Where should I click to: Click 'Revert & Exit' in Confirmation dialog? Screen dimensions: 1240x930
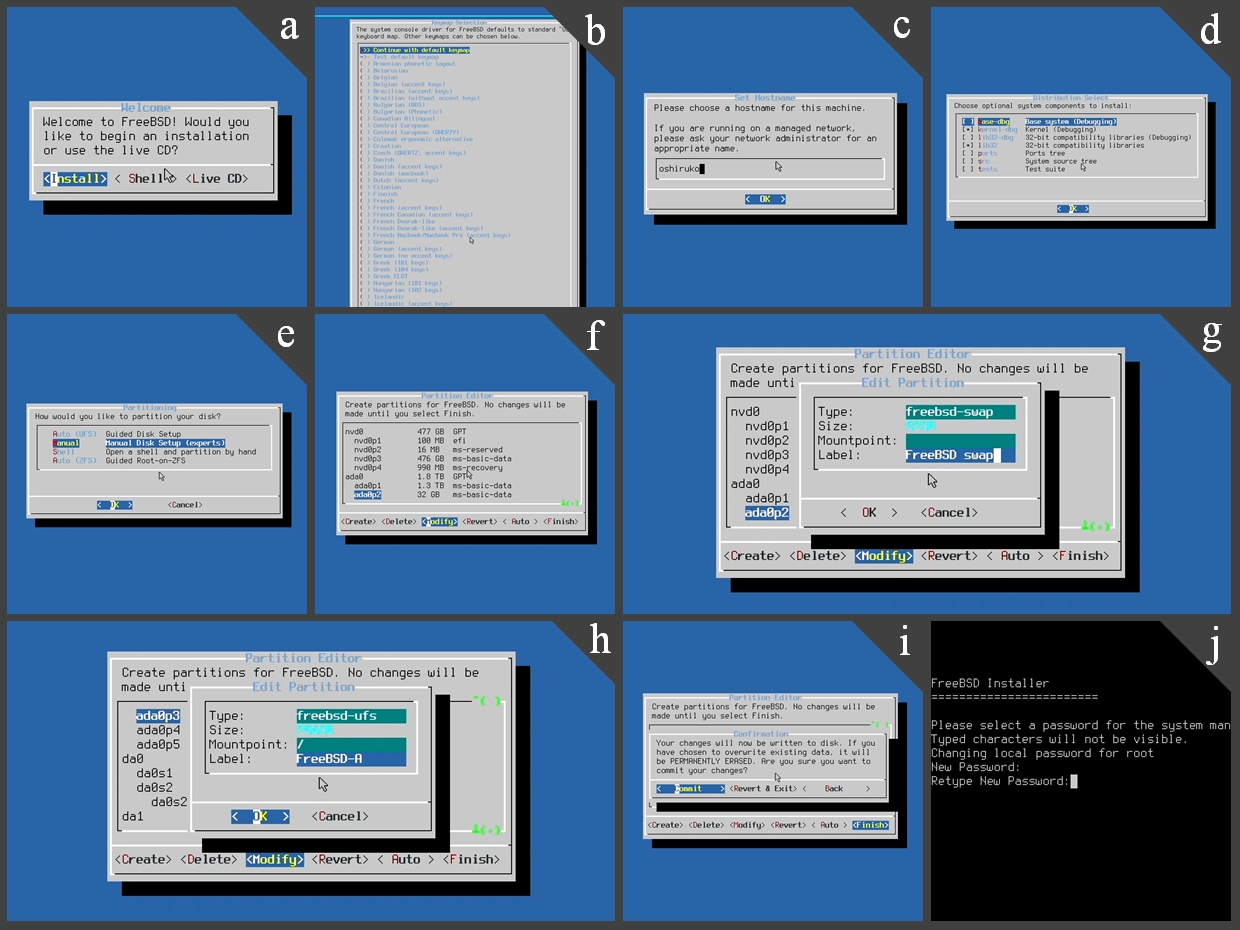pos(764,789)
